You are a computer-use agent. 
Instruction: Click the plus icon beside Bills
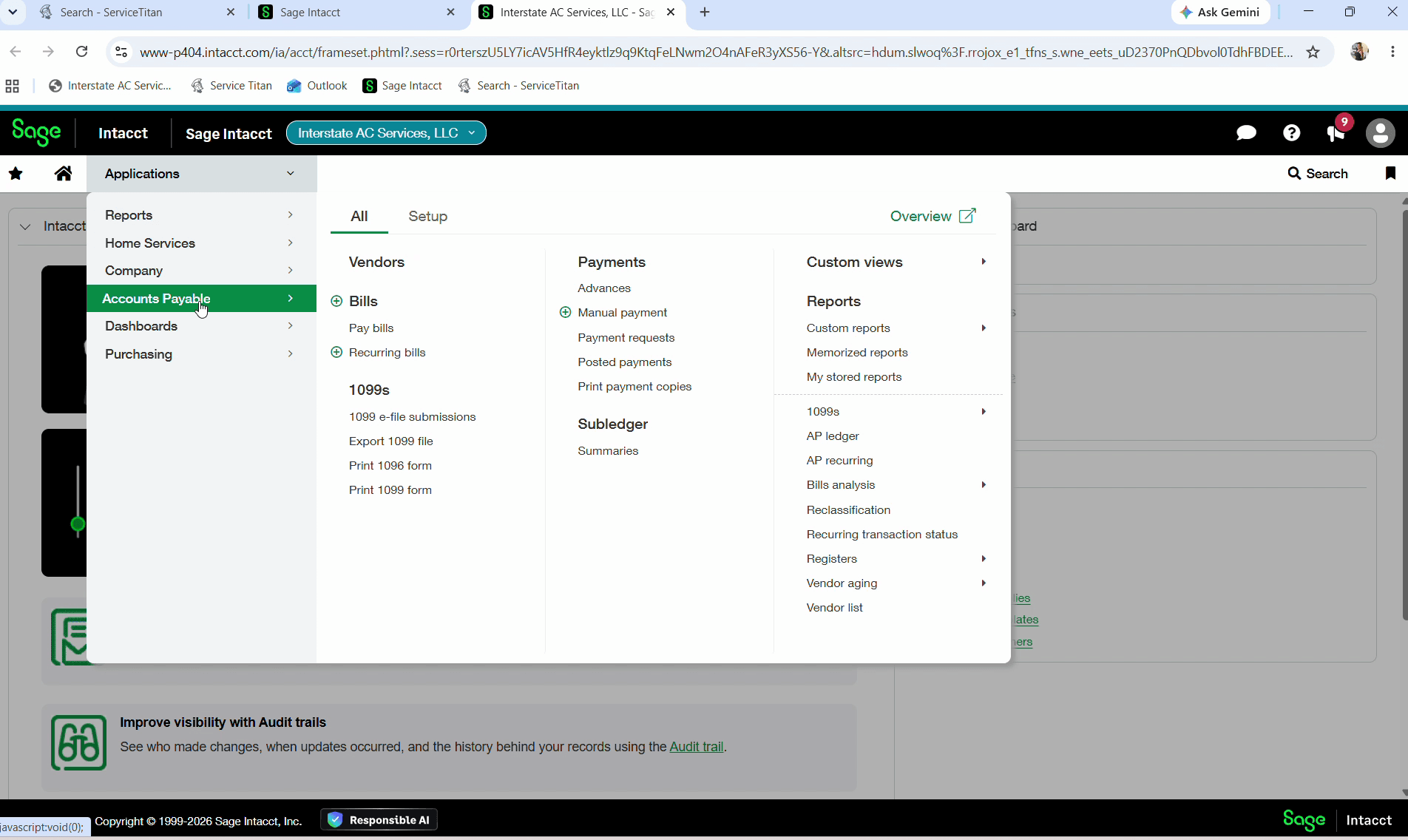(336, 301)
